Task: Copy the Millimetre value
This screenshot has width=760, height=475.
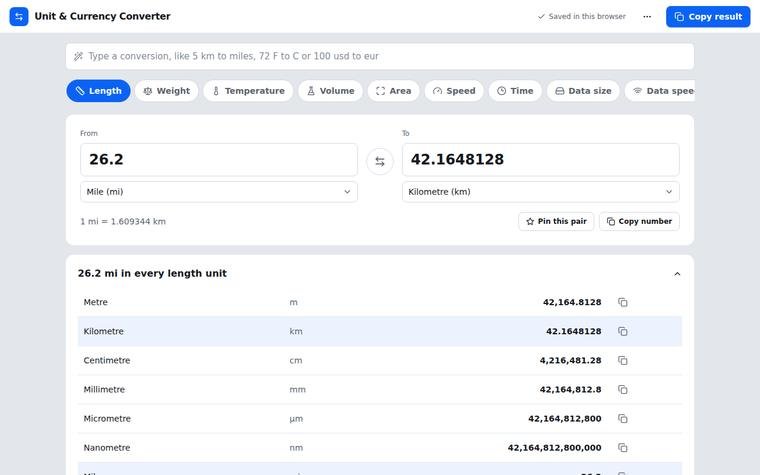Action: [623, 390]
